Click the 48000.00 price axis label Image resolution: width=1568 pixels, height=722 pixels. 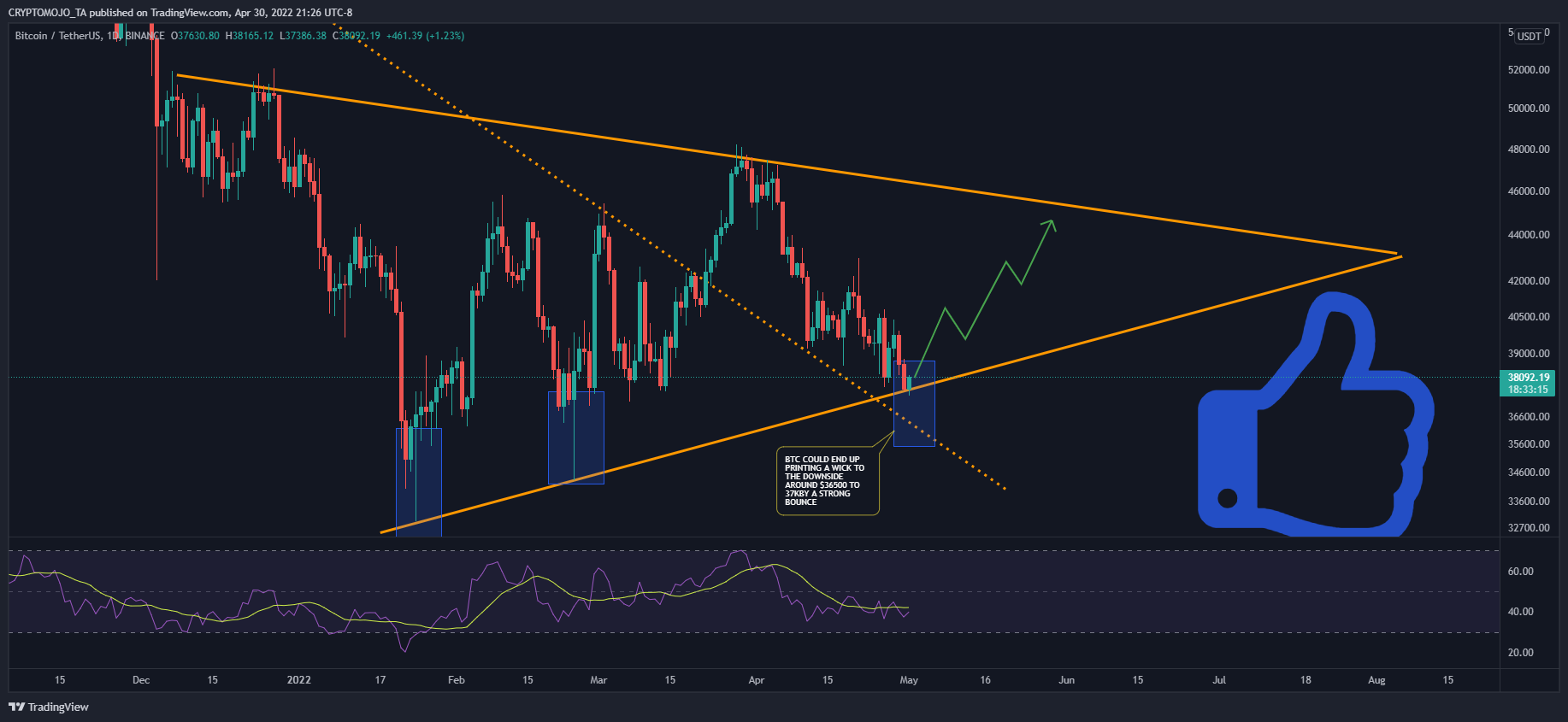tap(1529, 150)
